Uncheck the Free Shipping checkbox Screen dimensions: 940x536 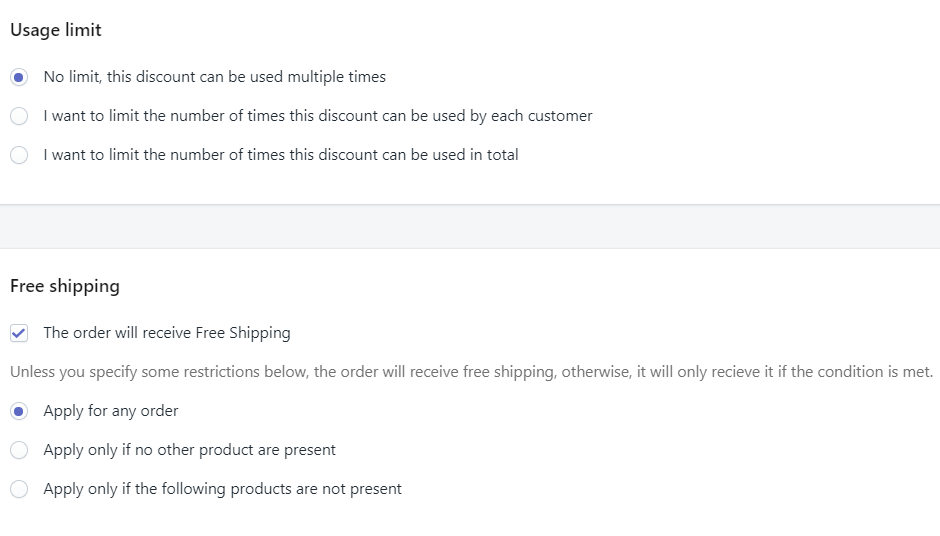tap(19, 333)
